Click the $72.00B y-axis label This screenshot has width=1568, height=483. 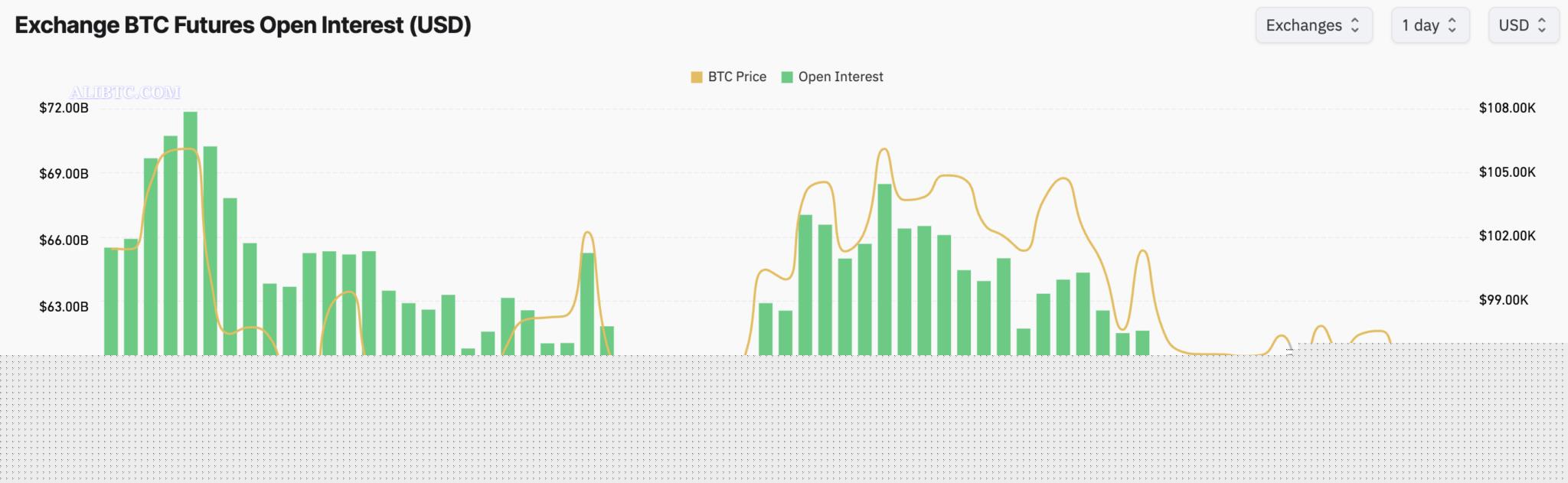pyautogui.click(x=64, y=108)
